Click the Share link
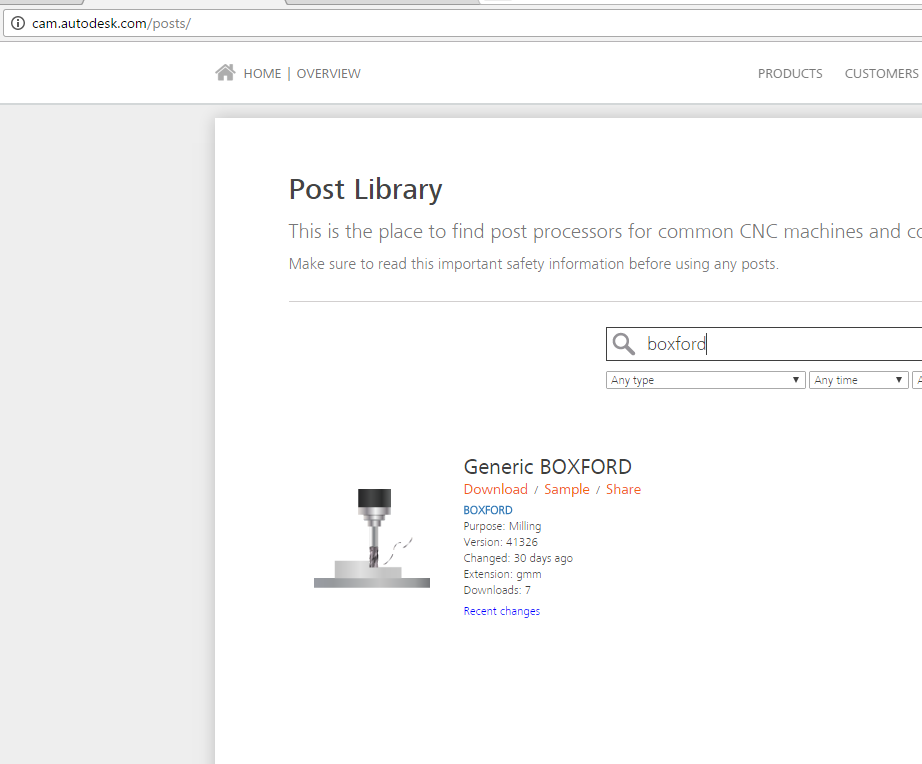Image resolution: width=922 pixels, height=764 pixels. tap(623, 489)
